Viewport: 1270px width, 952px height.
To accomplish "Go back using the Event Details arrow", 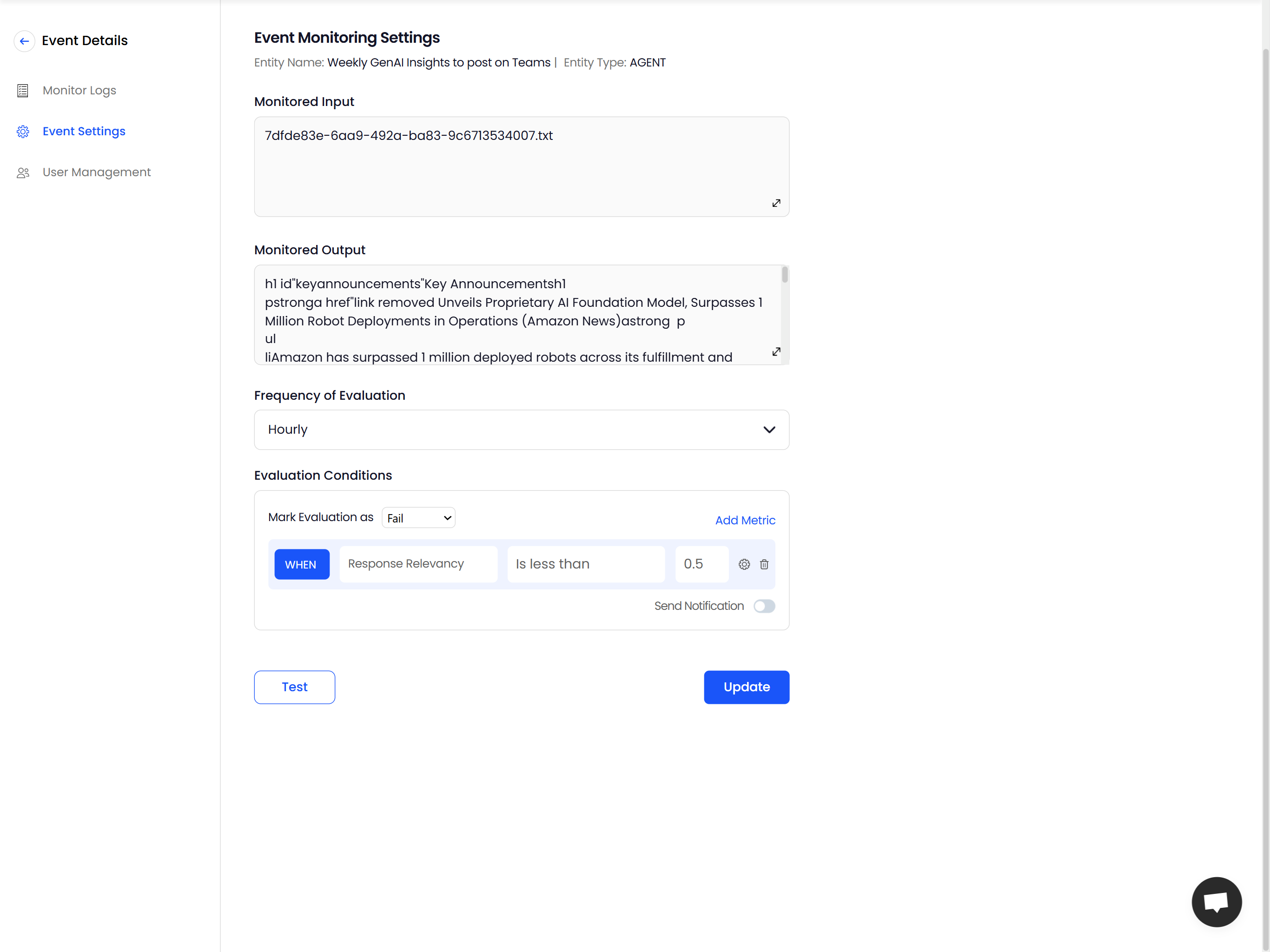I will pos(24,41).
